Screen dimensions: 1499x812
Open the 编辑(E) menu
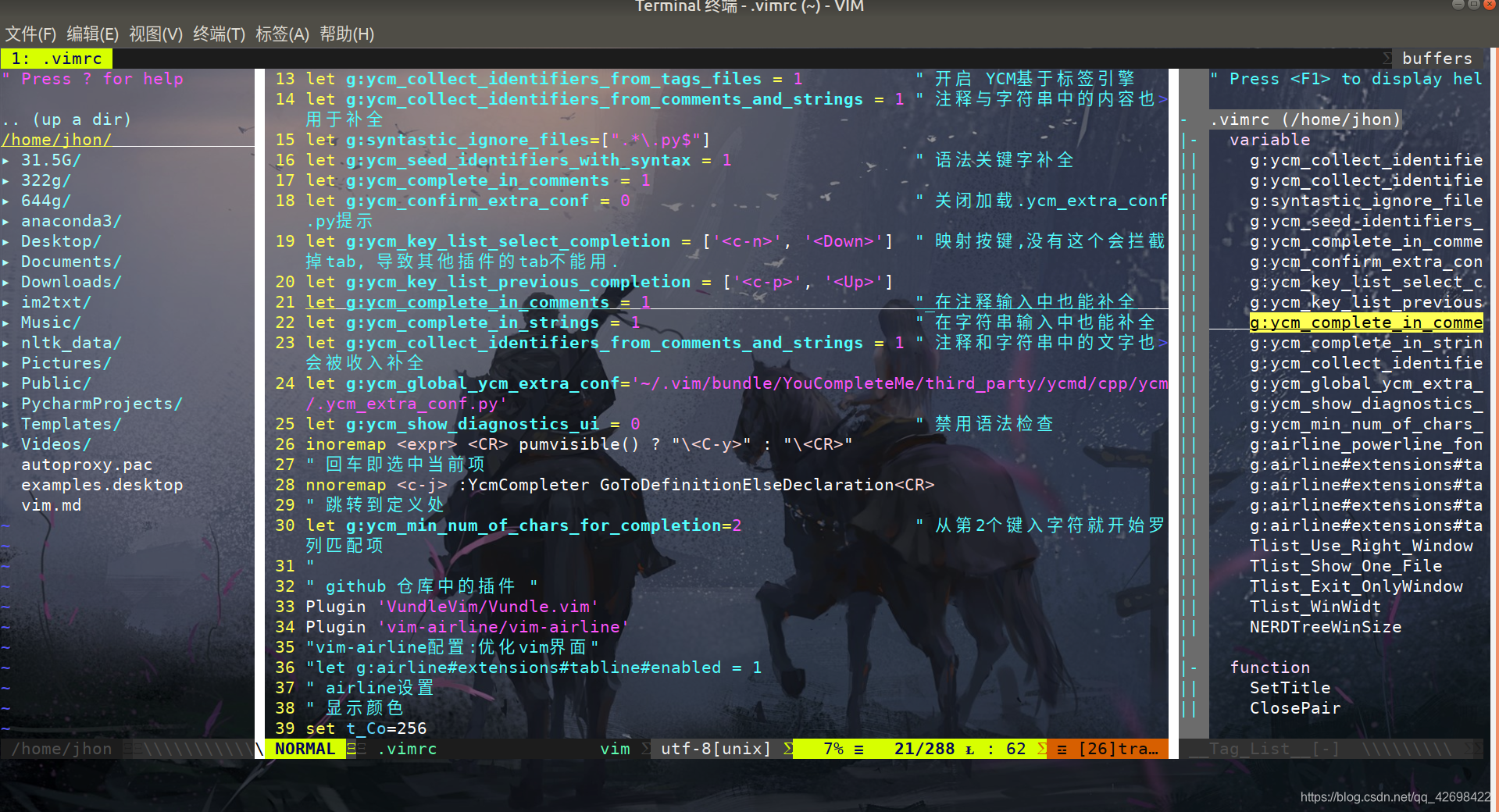tap(93, 34)
